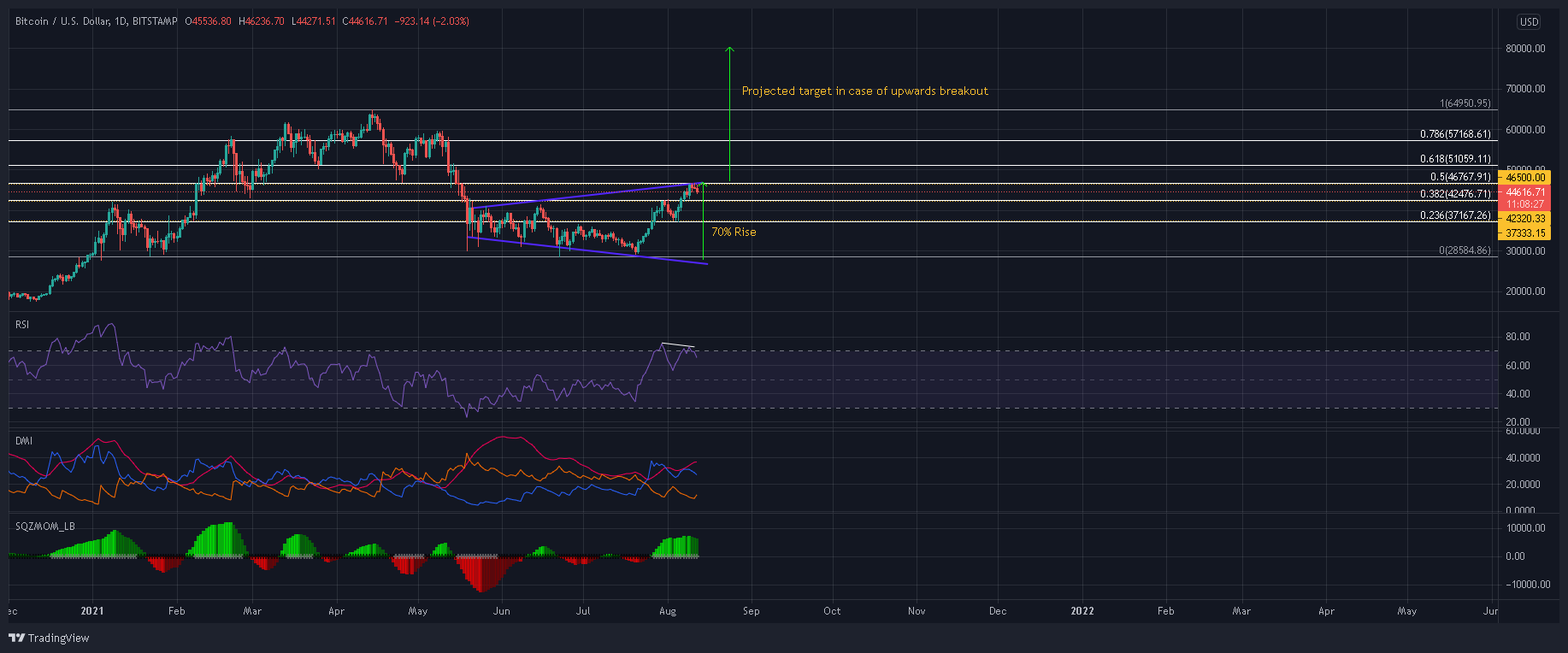Image resolution: width=1568 pixels, height=653 pixels.
Task: Select the RSI indicator label
Action: [x=22, y=325]
